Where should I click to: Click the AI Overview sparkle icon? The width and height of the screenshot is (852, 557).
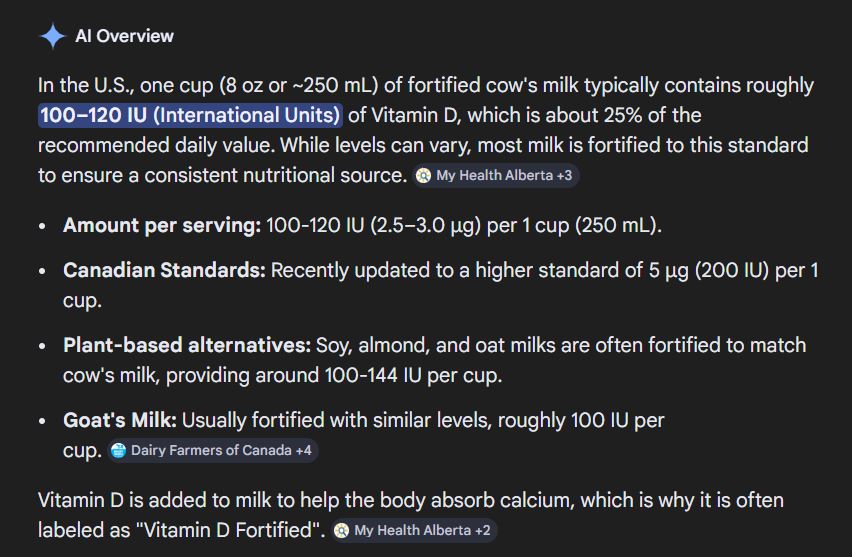53,36
